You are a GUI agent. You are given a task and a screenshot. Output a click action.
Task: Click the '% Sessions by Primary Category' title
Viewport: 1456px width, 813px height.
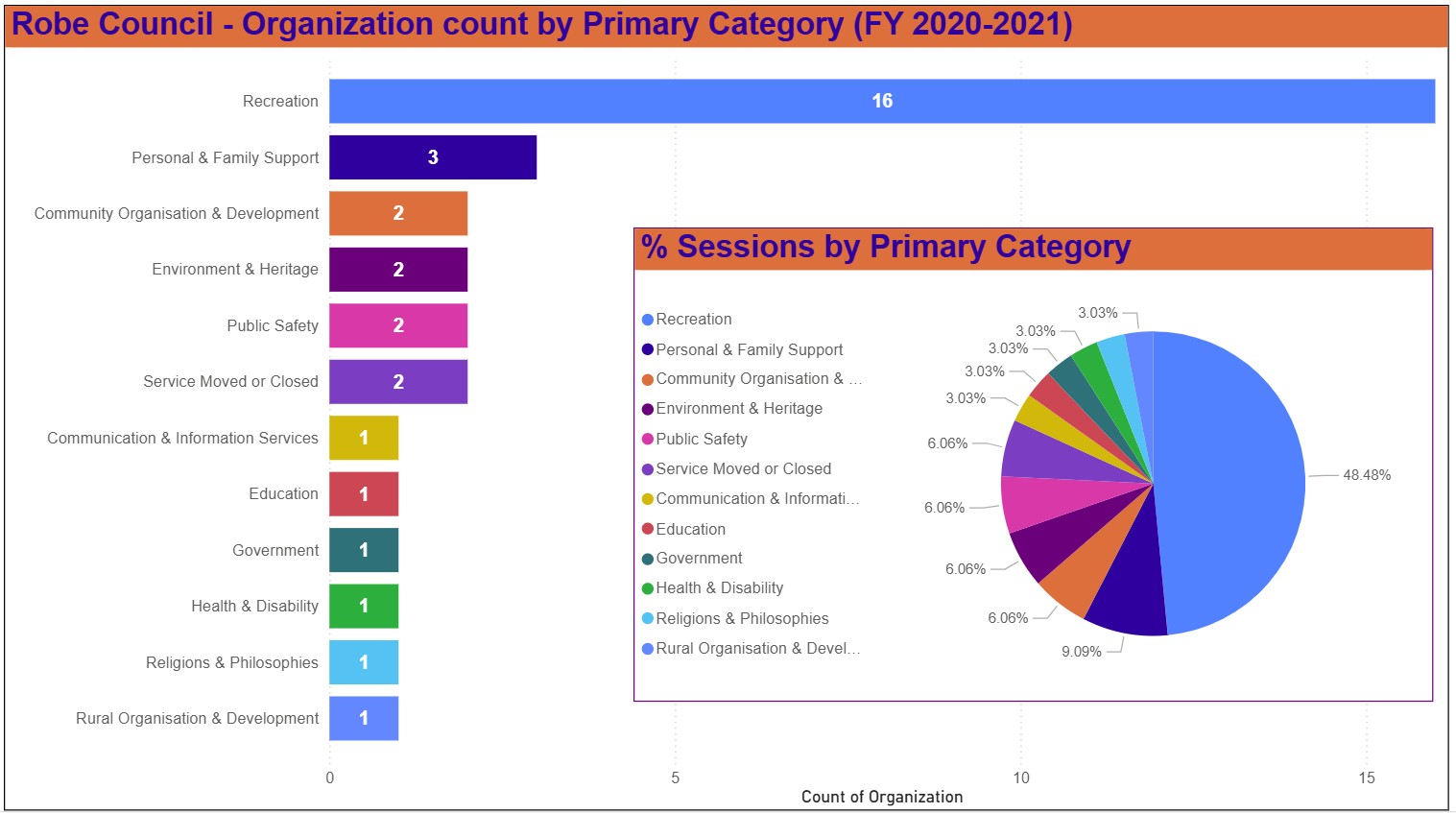[885, 248]
